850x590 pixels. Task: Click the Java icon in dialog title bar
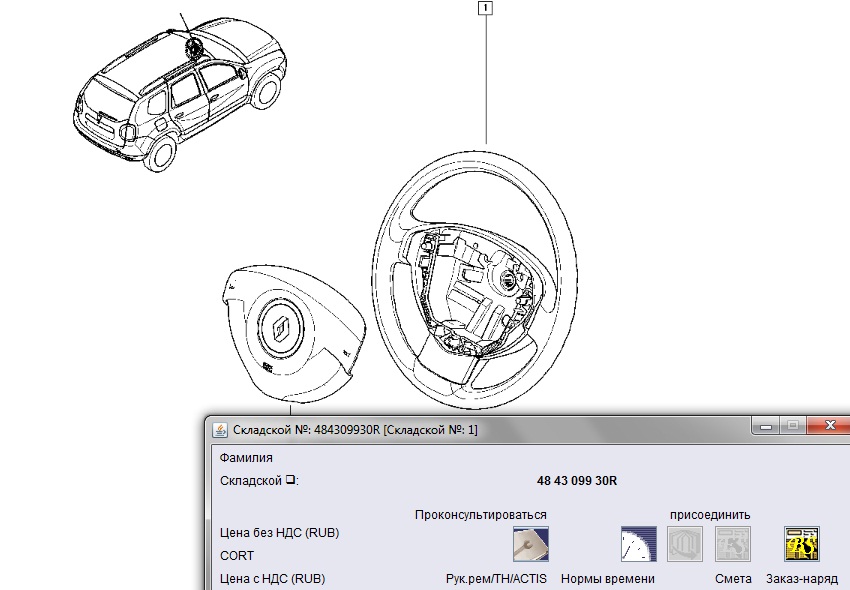[x=220, y=429]
